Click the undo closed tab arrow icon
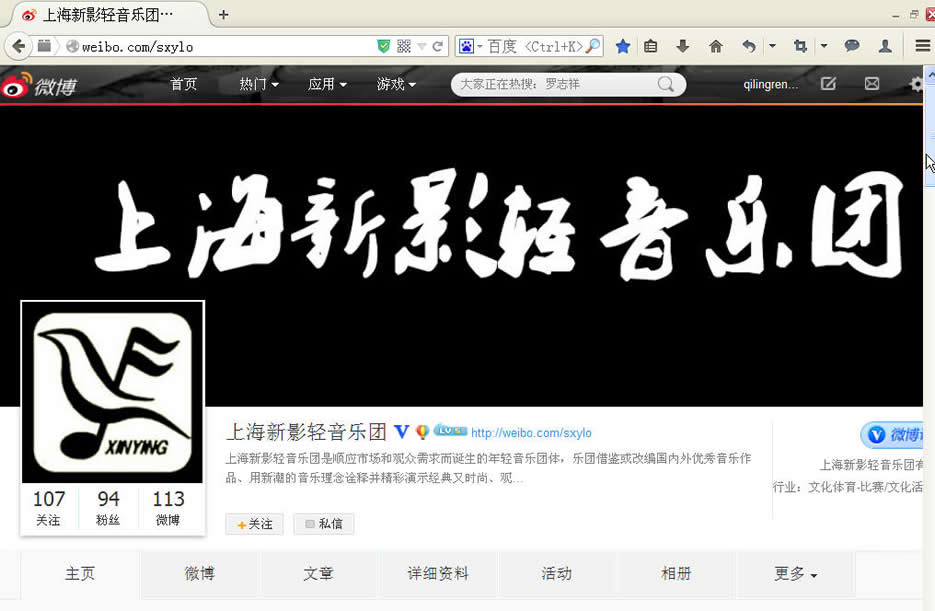The width and height of the screenshot is (935, 611). [749, 46]
